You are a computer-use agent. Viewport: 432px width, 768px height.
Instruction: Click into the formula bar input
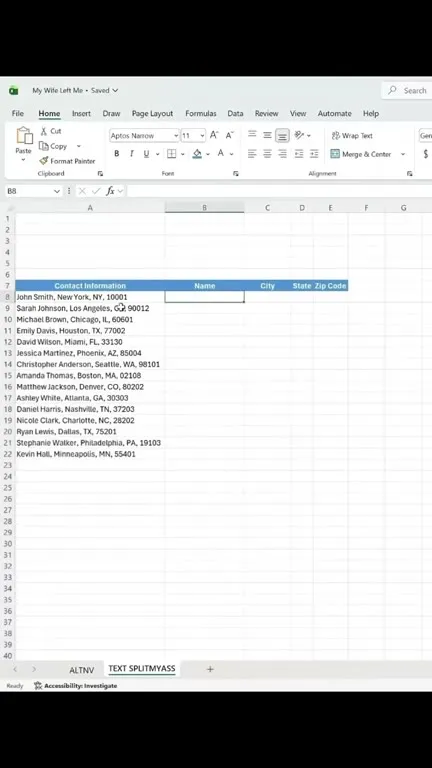[x=279, y=191]
